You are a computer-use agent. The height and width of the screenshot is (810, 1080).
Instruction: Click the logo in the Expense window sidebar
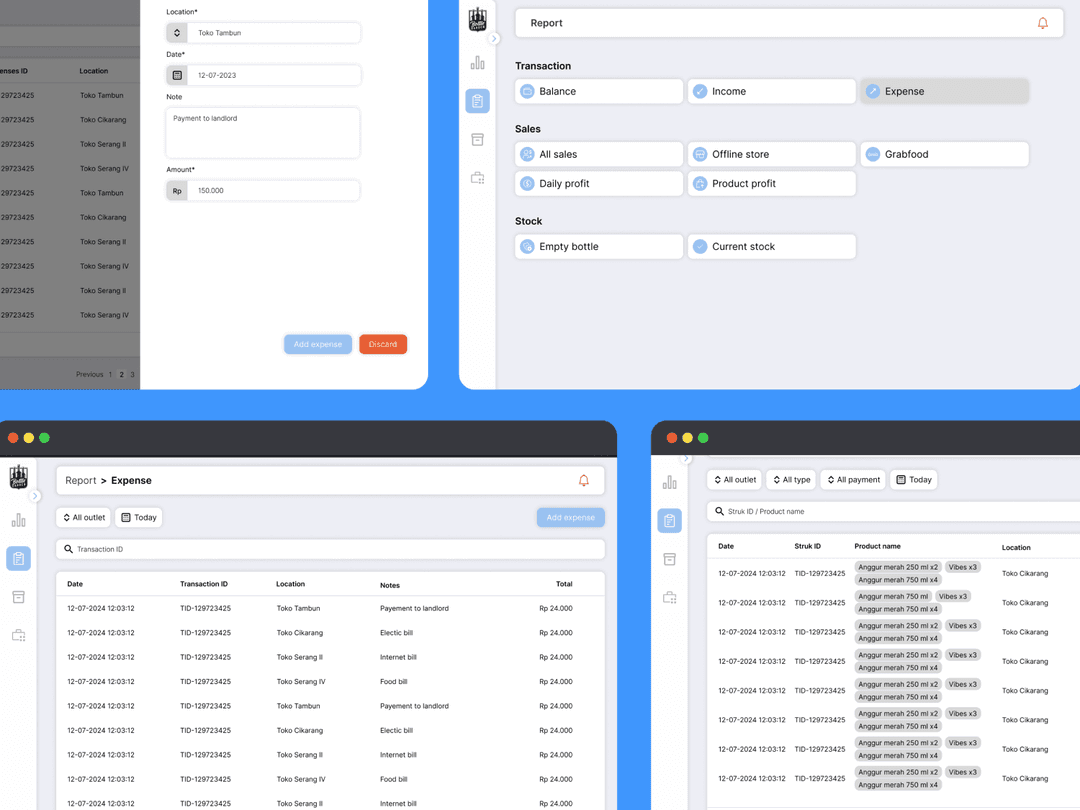(x=19, y=476)
